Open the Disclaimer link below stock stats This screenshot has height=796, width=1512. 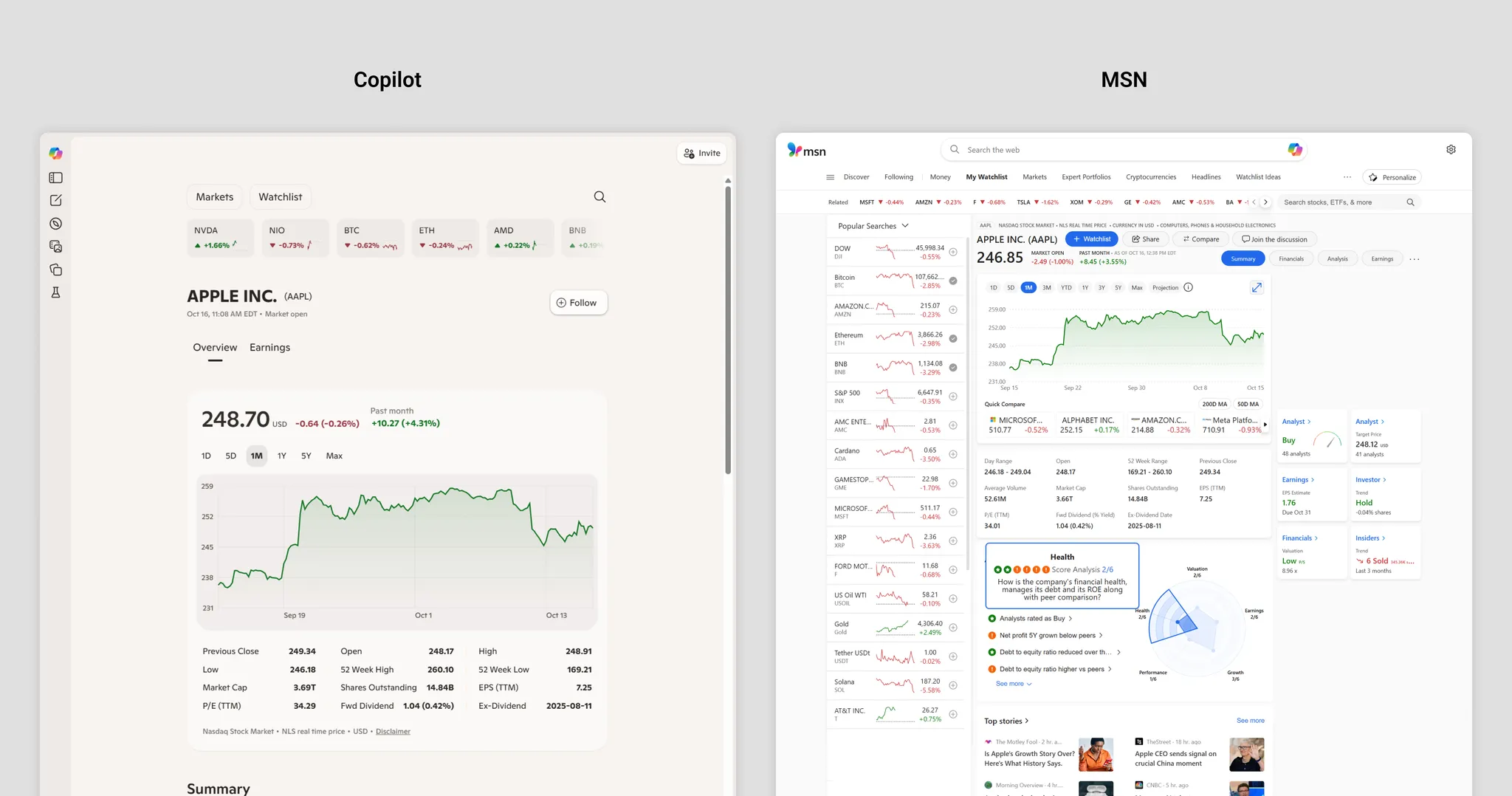click(393, 732)
